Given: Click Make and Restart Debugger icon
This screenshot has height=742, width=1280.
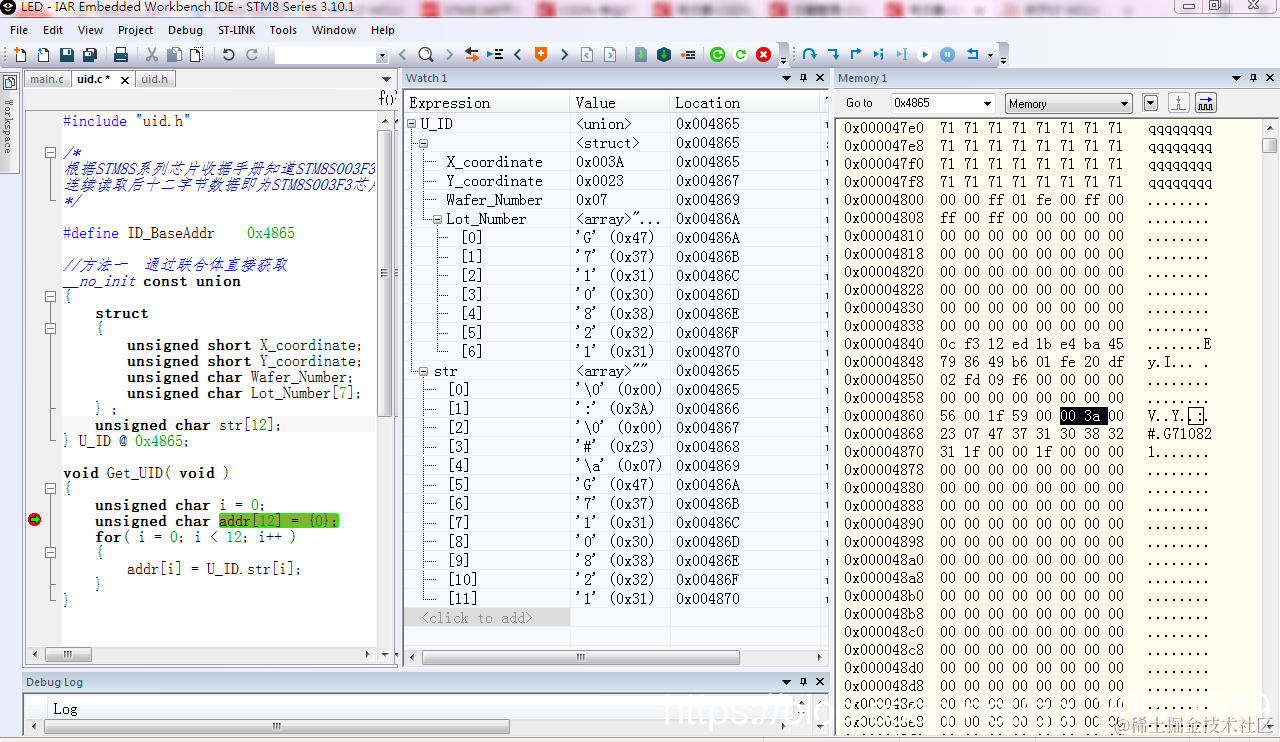Looking at the screenshot, I should tap(717, 55).
